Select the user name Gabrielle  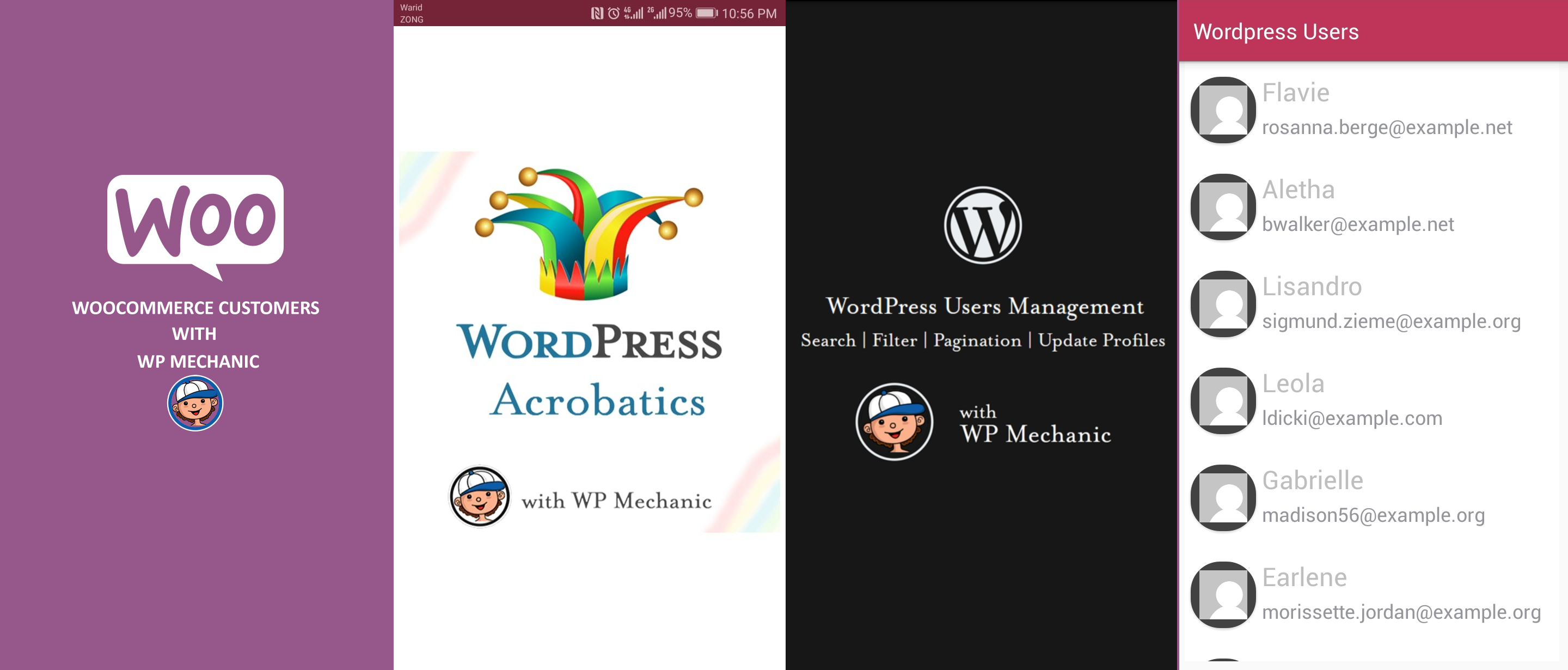tap(1312, 480)
